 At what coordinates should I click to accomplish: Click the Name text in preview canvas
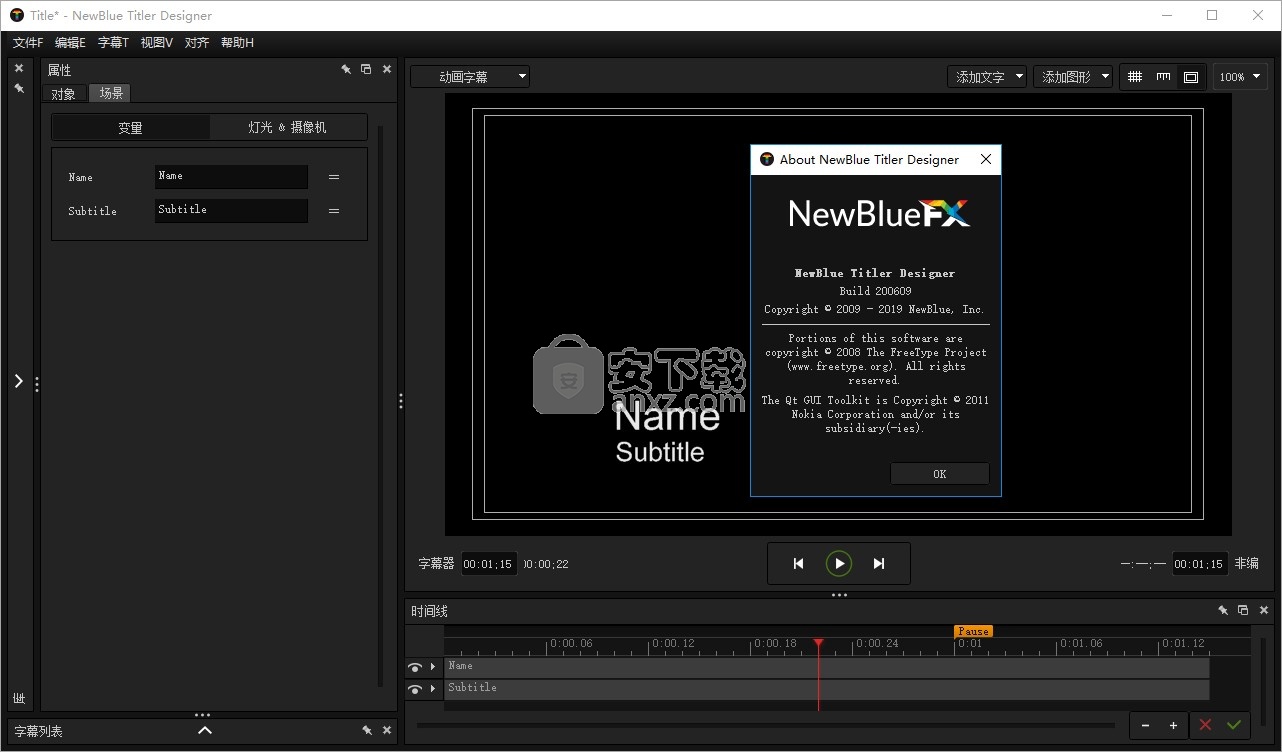tap(667, 417)
